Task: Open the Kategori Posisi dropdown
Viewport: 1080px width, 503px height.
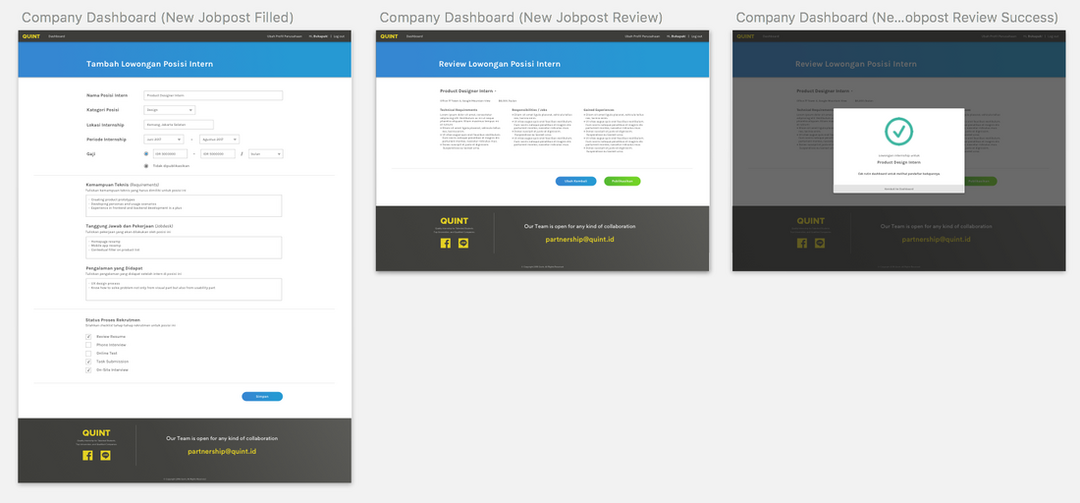Action: [170, 110]
